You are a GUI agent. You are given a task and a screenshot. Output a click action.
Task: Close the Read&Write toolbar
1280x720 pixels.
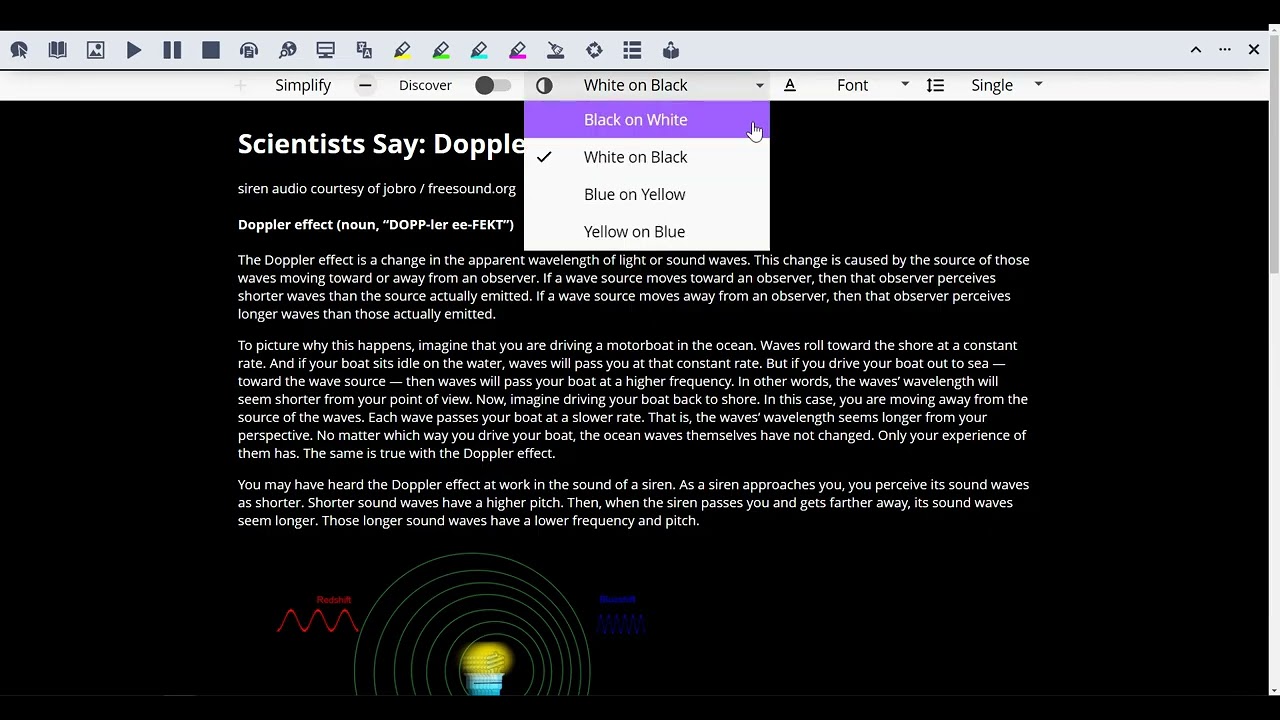coord(1254,49)
